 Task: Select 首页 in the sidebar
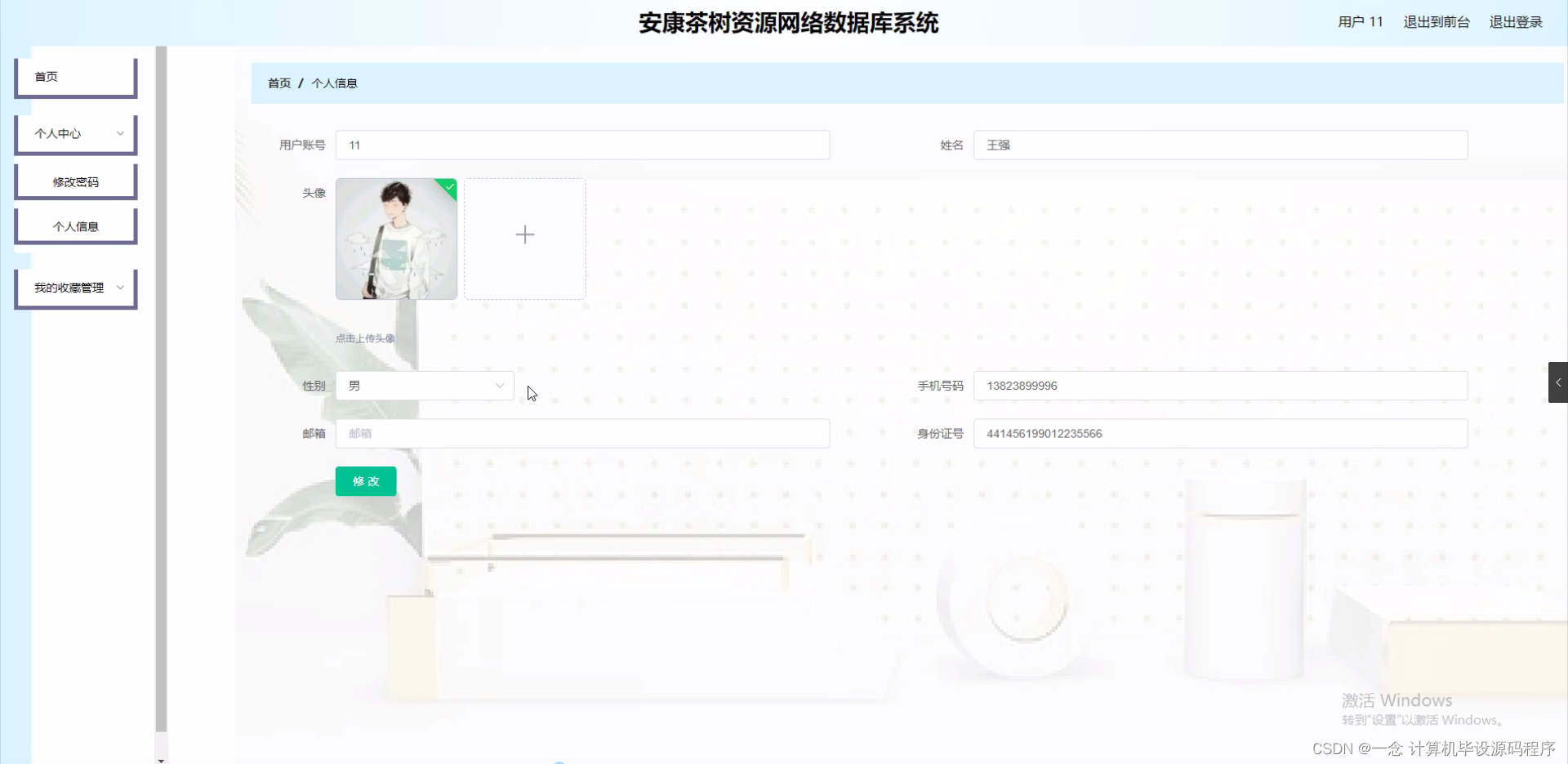coord(74,76)
